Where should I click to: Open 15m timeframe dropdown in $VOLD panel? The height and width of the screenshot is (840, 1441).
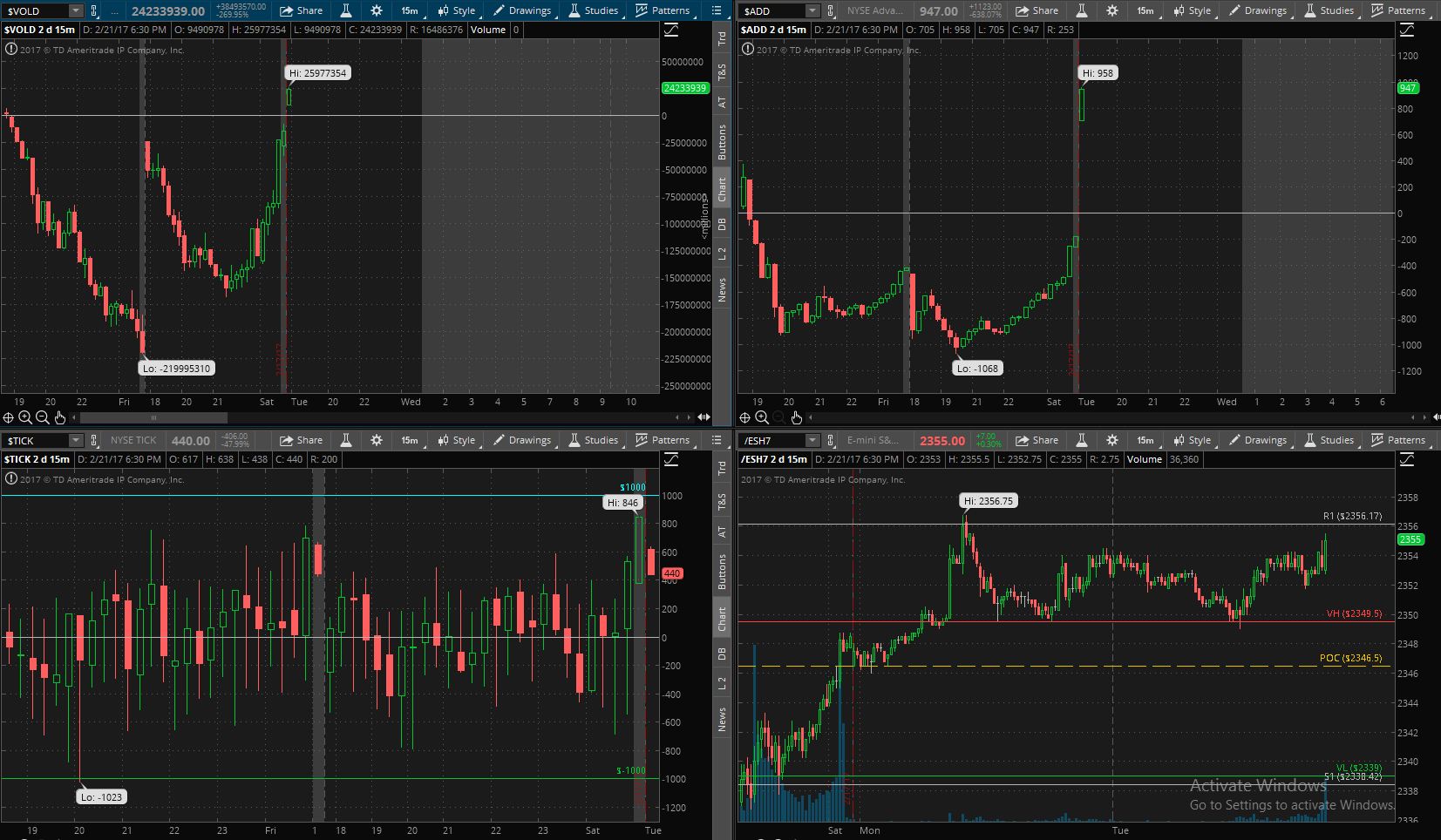410,10
